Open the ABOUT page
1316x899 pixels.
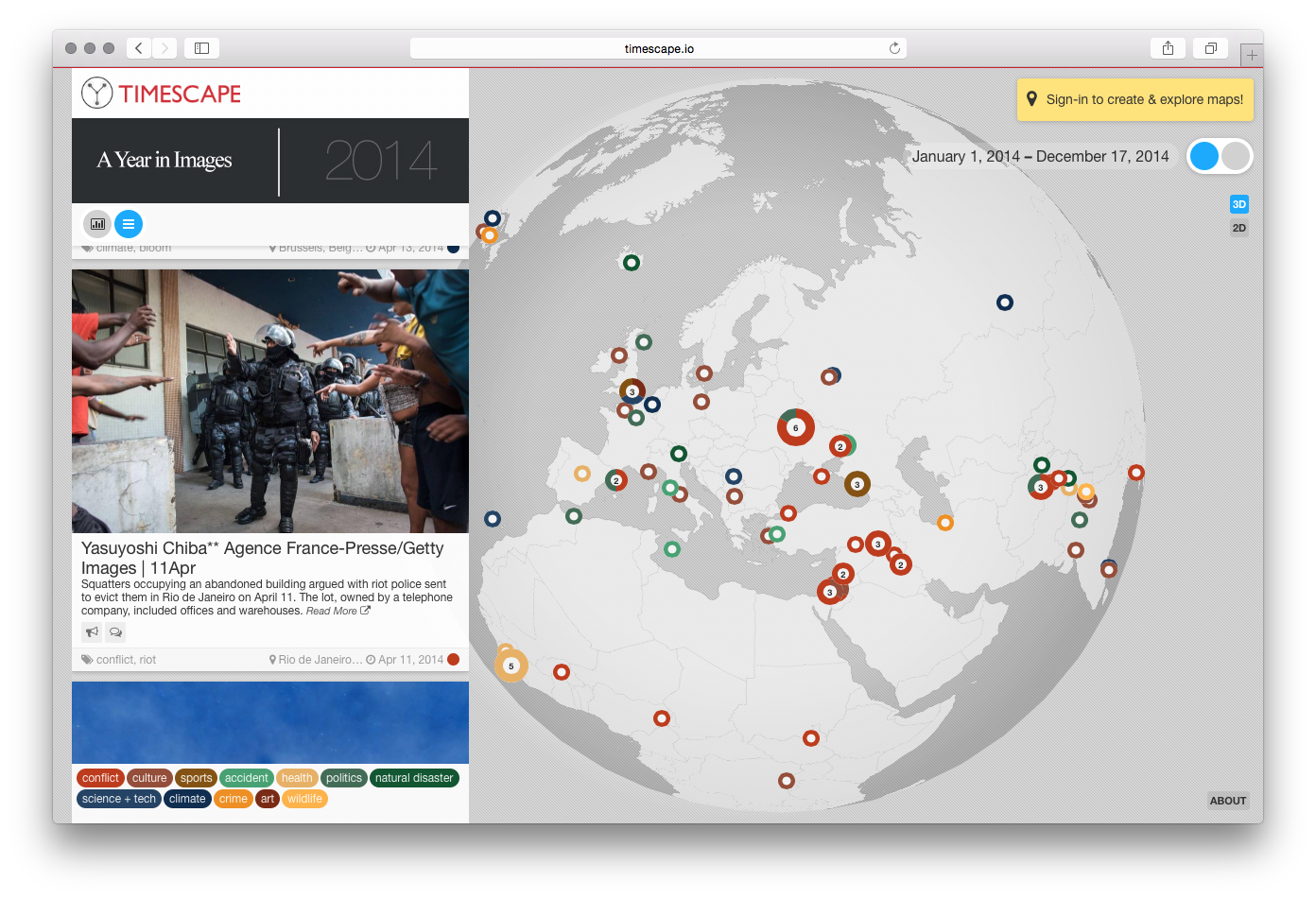pyautogui.click(x=1227, y=801)
